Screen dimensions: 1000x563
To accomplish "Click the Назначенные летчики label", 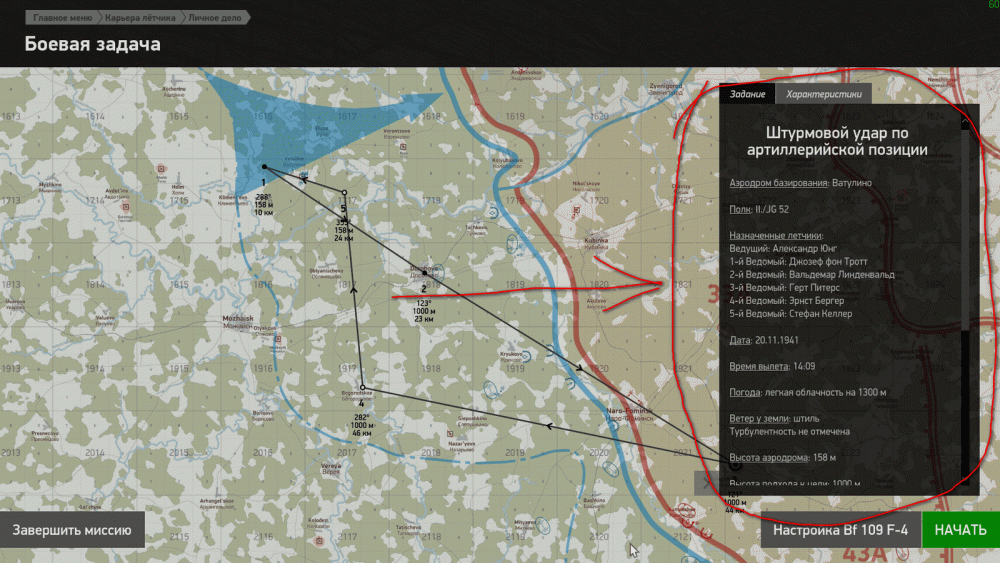I will pos(776,235).
